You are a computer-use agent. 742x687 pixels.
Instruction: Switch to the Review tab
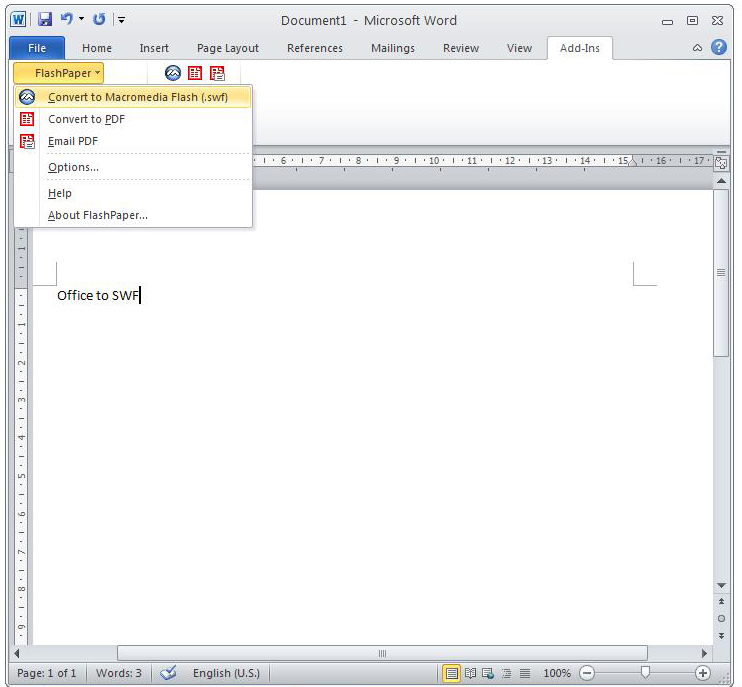click(x=461, y=48)
